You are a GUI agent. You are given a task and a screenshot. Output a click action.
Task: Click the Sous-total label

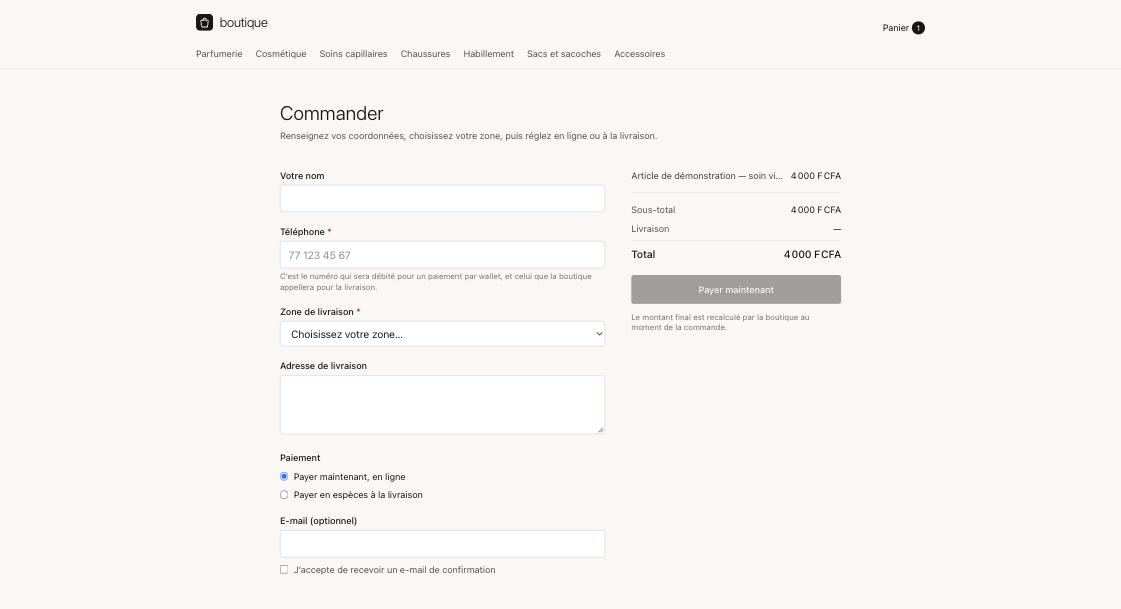click(x=653, y=210)
